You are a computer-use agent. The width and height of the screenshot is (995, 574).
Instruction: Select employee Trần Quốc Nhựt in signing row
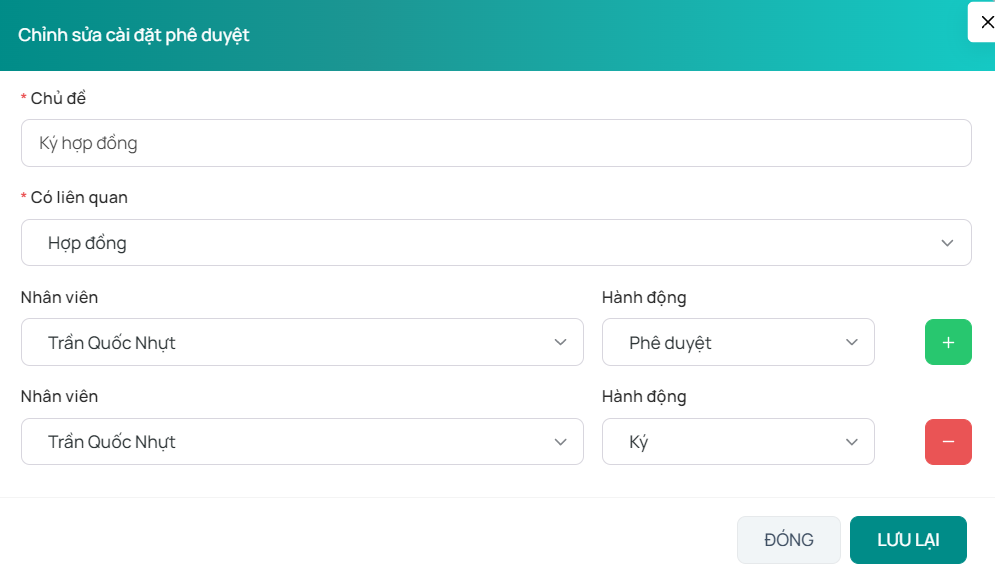300,441
